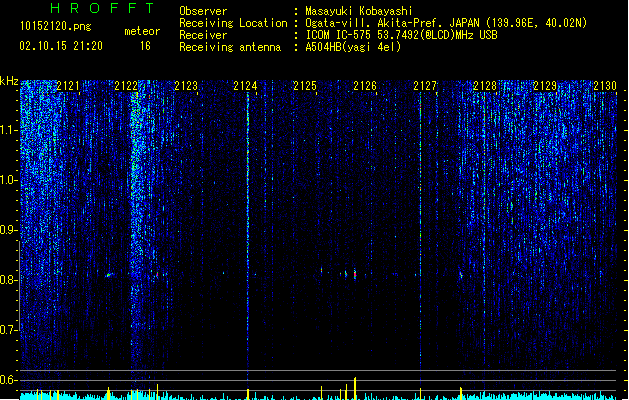Click the 2126 time marker

point(365,85)
